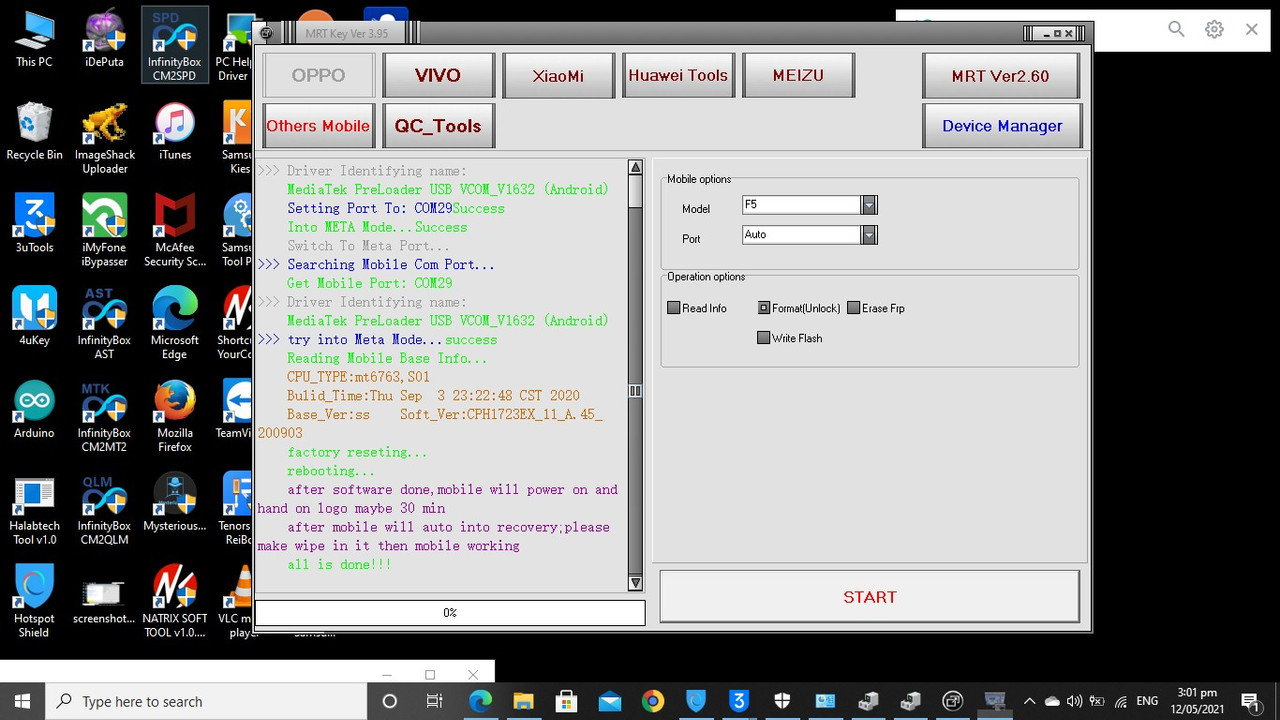
Task: Open the Huawei Tools tab
Action: pyautogui.click(x=678, y=75)
